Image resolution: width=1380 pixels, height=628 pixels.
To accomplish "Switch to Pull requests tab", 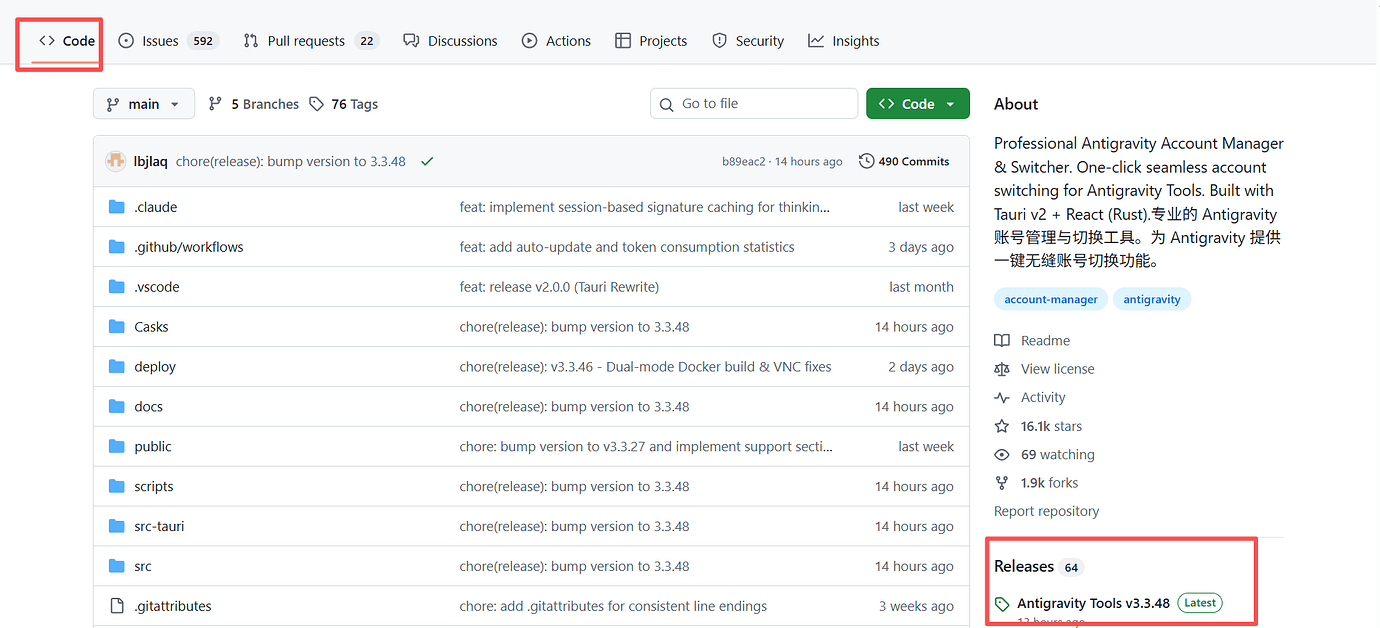I will [x=310, y=41].
